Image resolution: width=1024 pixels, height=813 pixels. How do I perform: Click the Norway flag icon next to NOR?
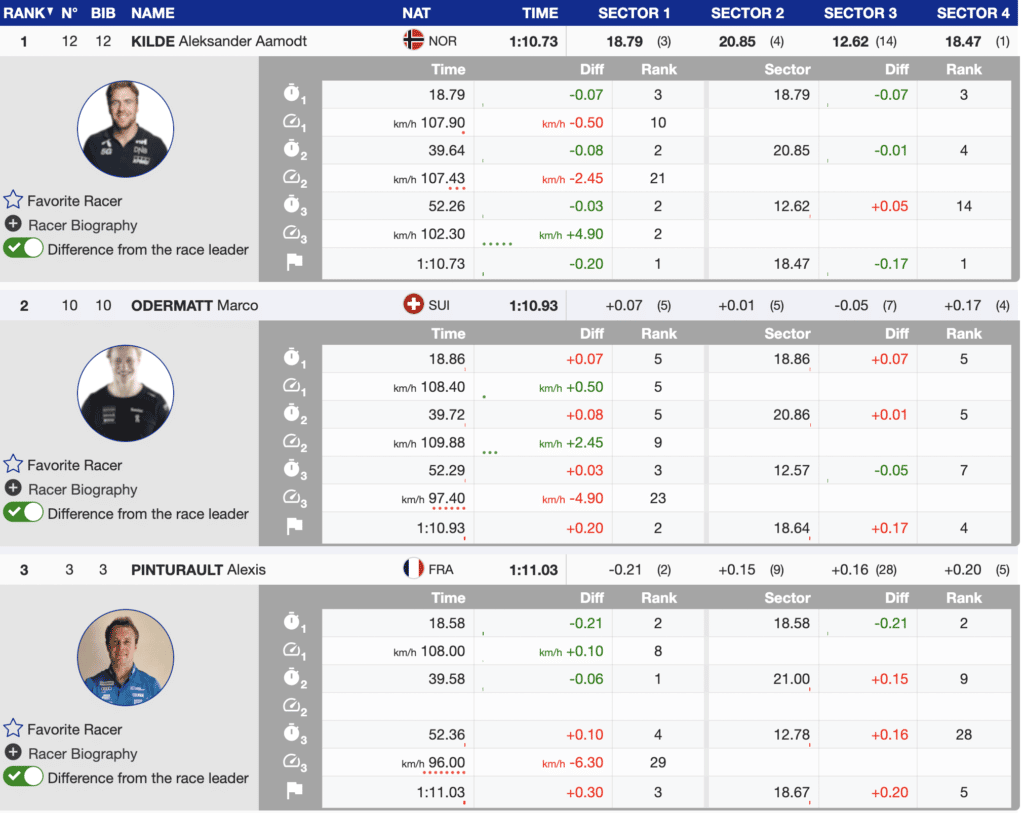(x=413, y=41)
